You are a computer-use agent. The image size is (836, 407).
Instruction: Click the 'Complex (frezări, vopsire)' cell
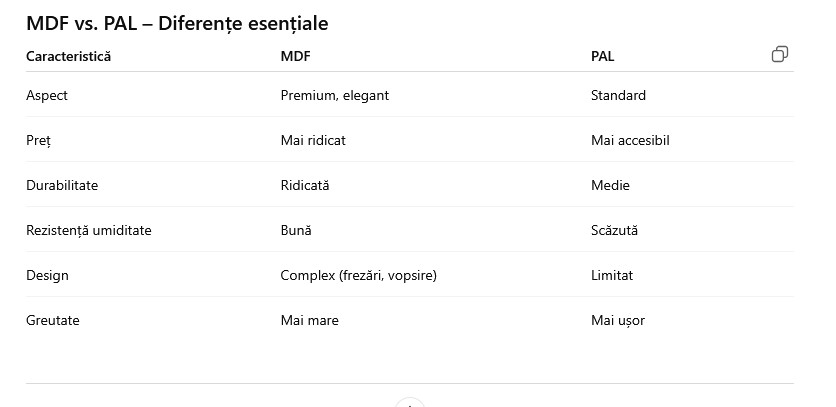359,276
